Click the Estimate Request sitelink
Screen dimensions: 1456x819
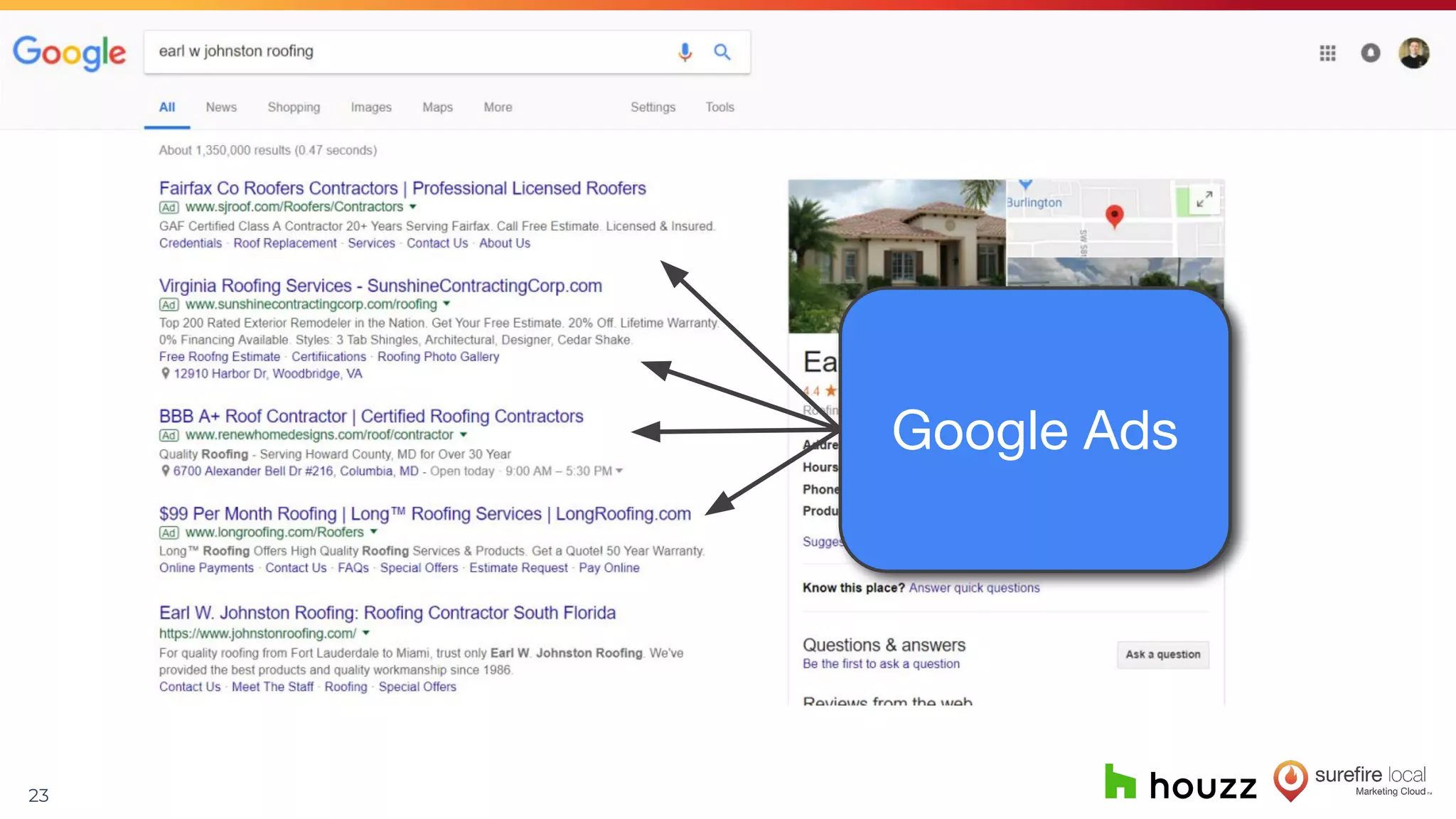click(518, 568)
